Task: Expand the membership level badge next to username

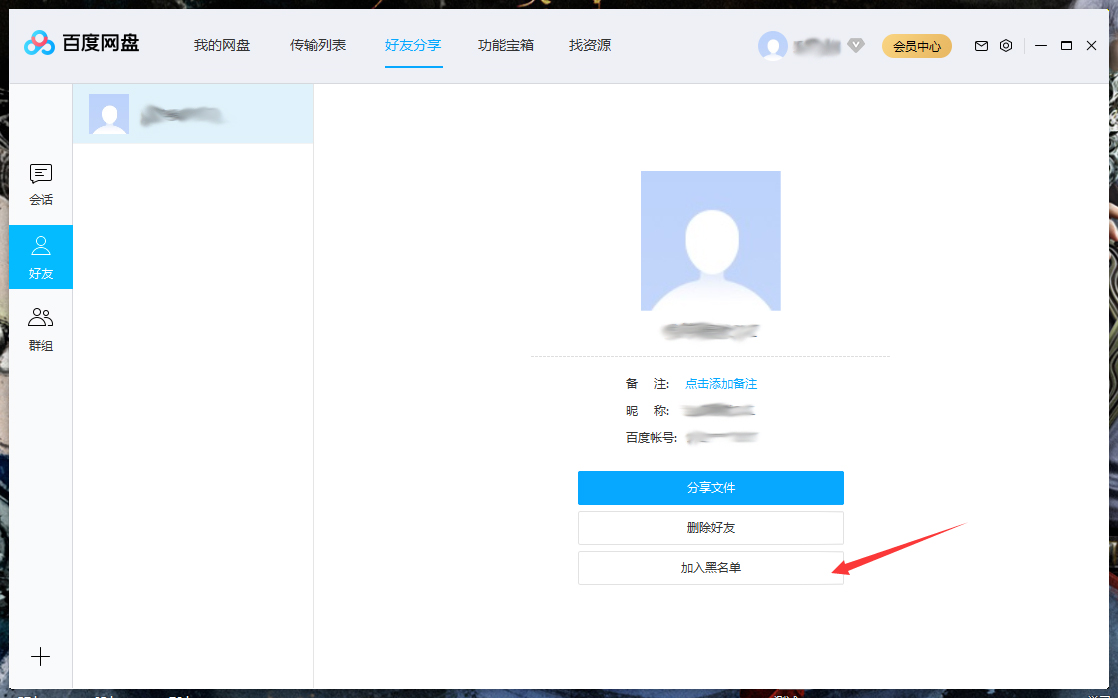Action: tap(856, 45)
